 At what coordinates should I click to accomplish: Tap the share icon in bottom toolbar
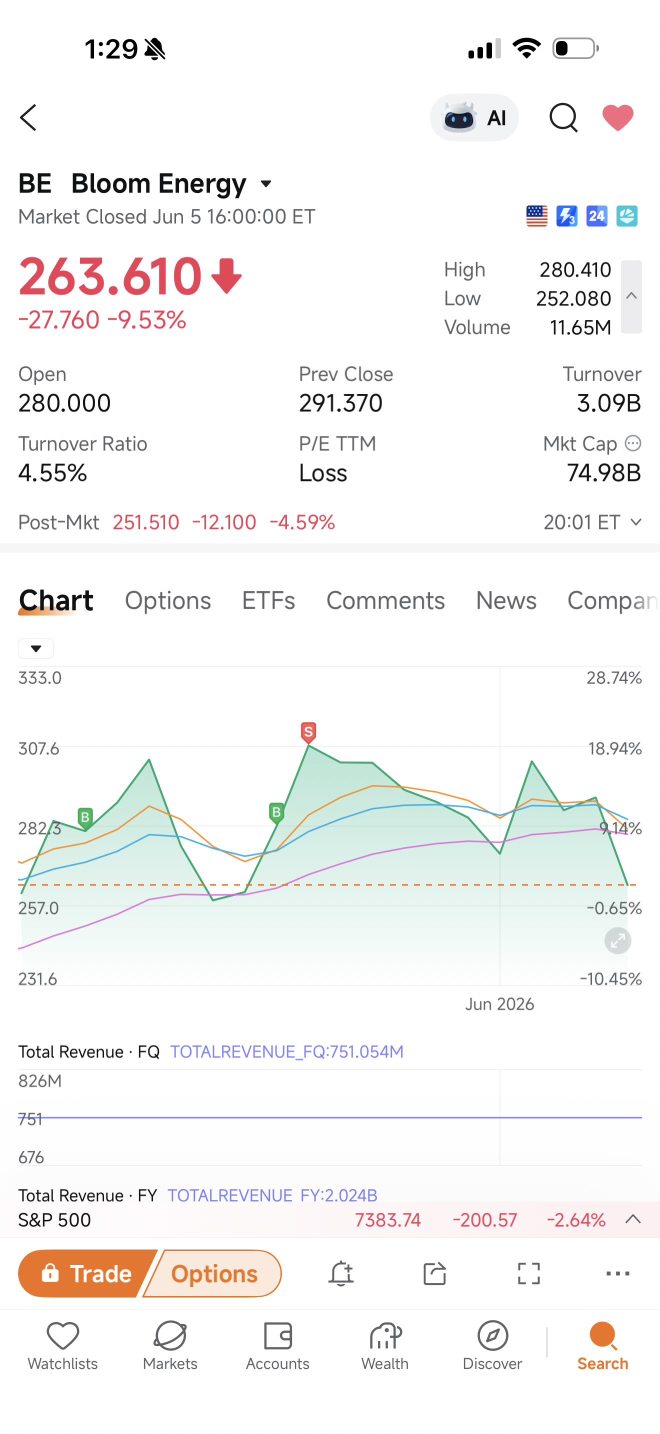434,1273
